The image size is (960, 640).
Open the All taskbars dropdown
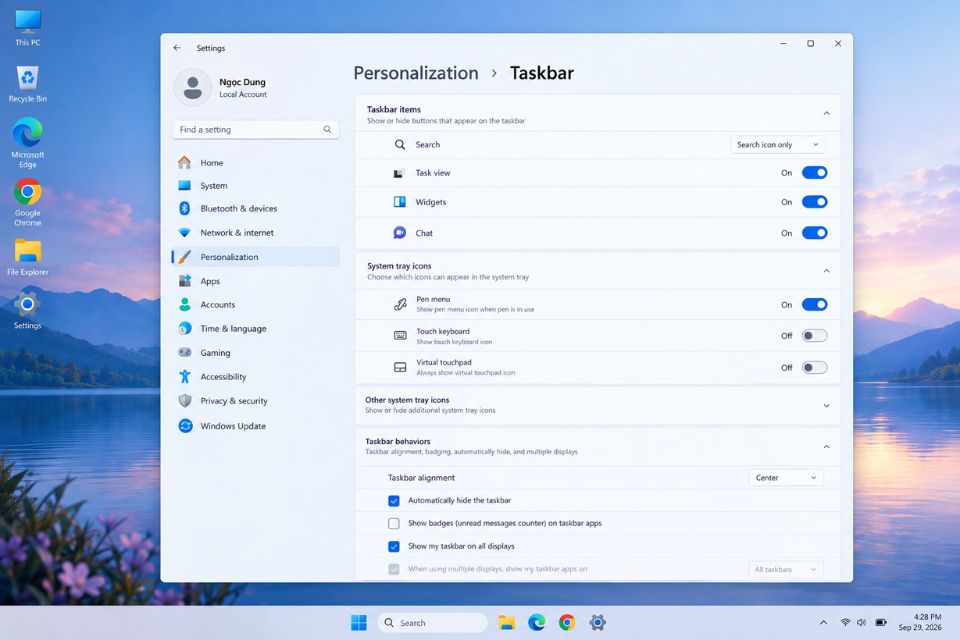tap(786, 570)
